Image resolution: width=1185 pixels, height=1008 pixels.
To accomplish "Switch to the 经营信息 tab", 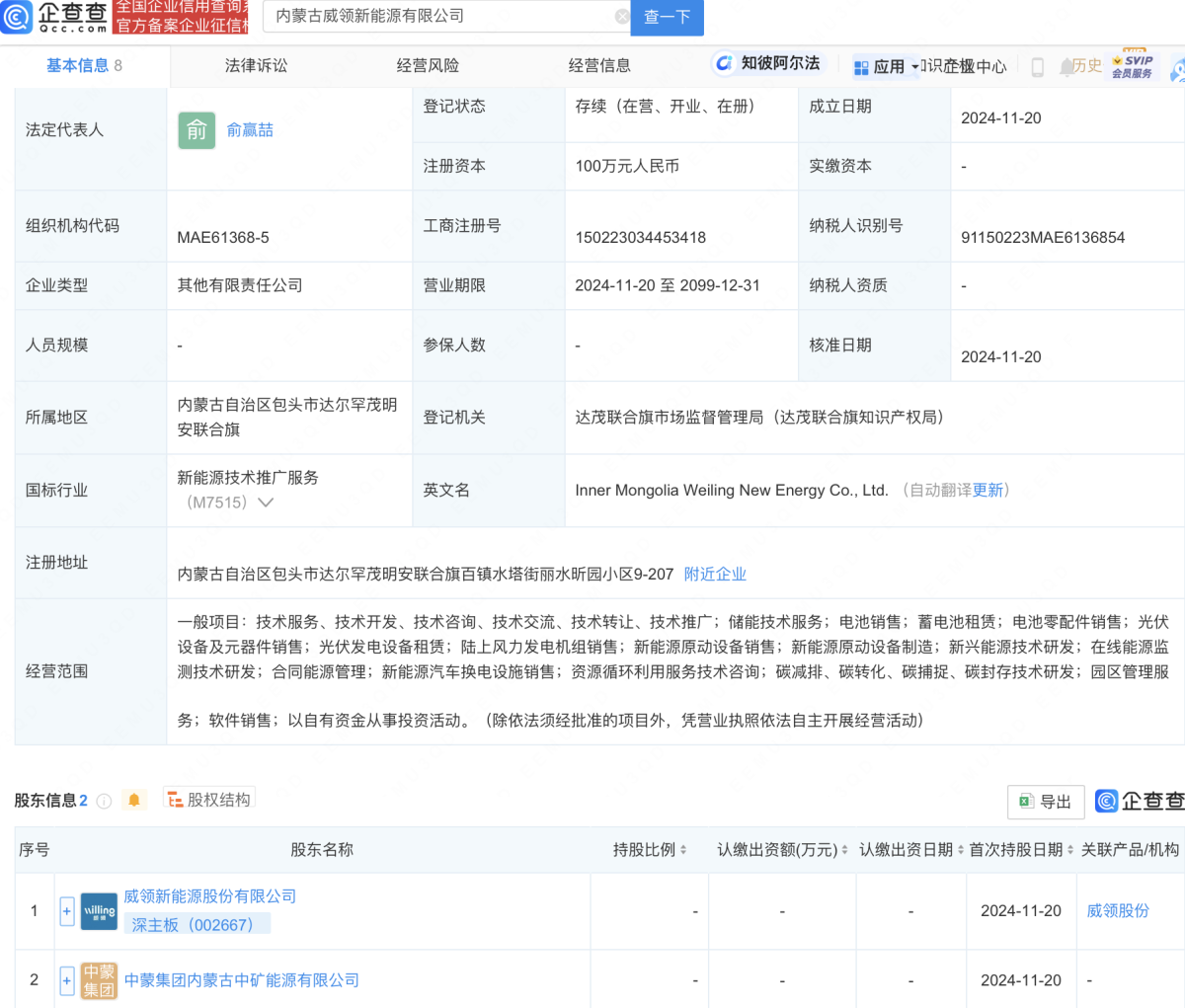I will pos(599,65).
